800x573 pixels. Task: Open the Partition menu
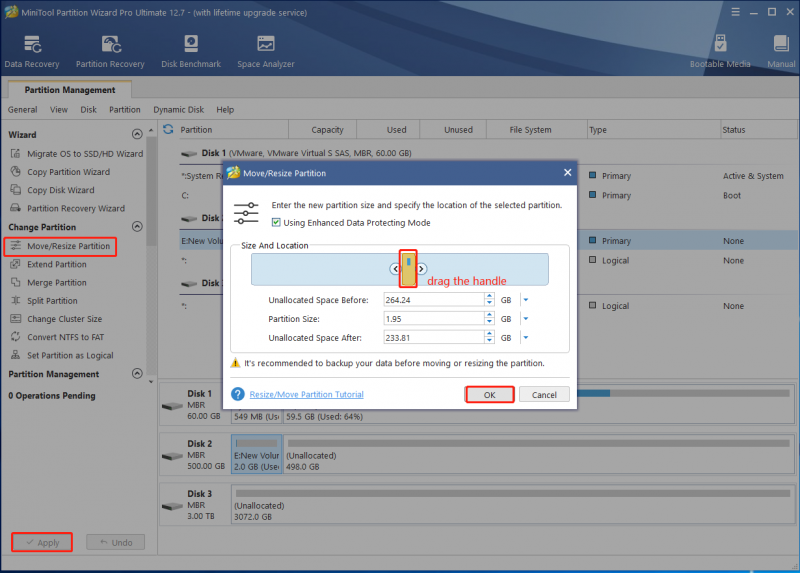[124, 110]
